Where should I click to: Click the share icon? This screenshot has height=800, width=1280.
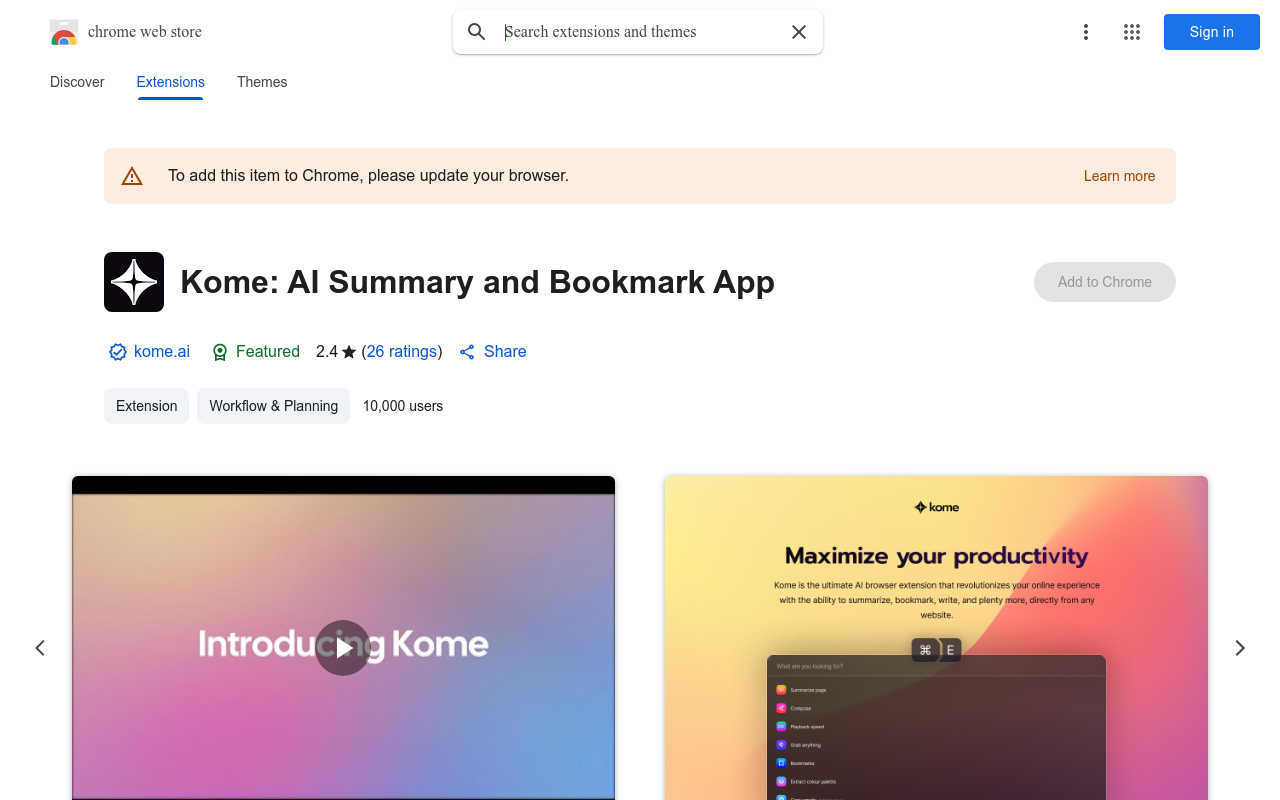[x=467, y=352]
